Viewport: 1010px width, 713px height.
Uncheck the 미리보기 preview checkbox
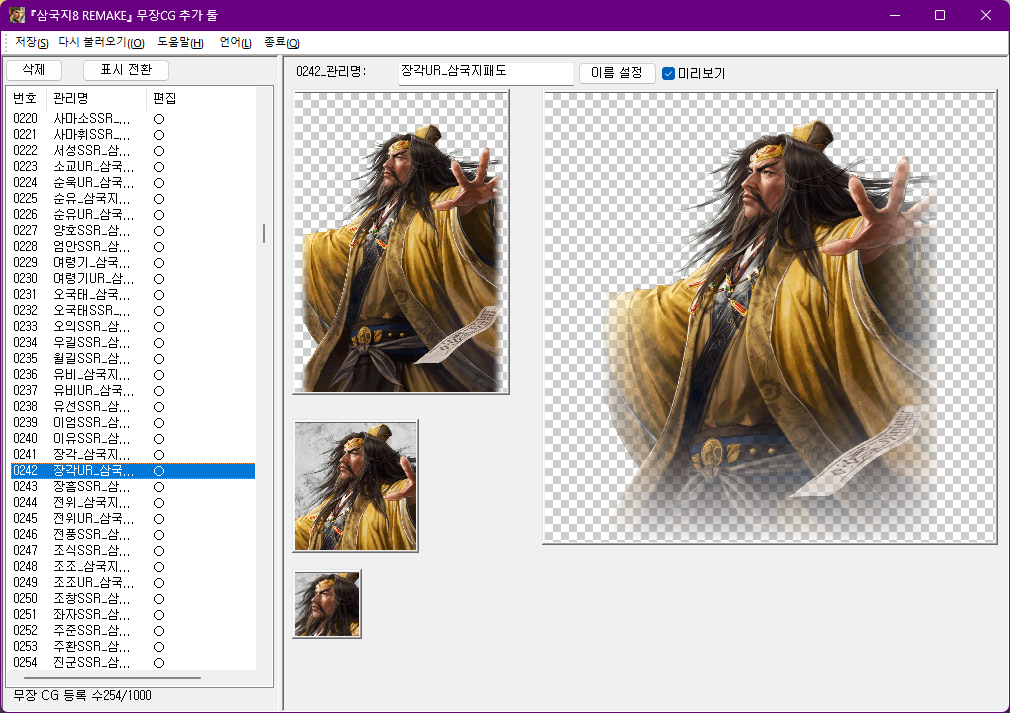[669, 73]
